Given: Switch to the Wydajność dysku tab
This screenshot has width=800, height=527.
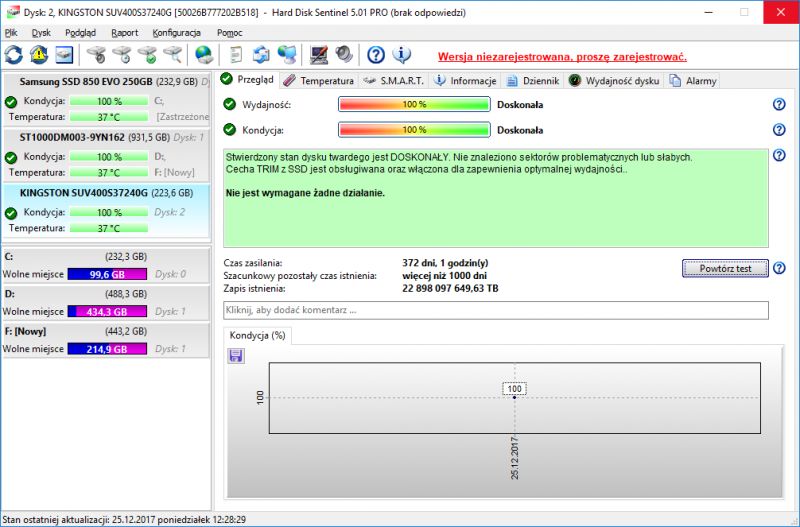Looking at the screenshot, I should tap(614, 81).
